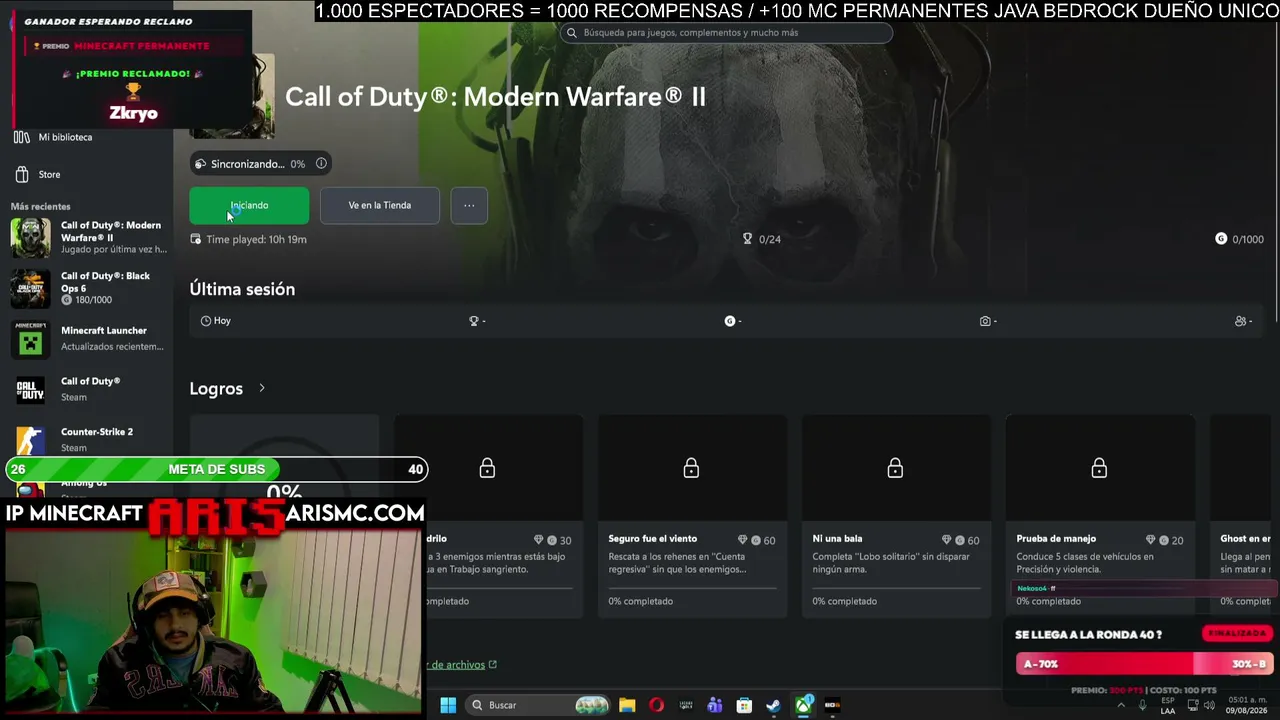This screenshot has height=720, width=1280.
Task: Click the Más recientes sidebar label
Action: (x=41, y=206)
